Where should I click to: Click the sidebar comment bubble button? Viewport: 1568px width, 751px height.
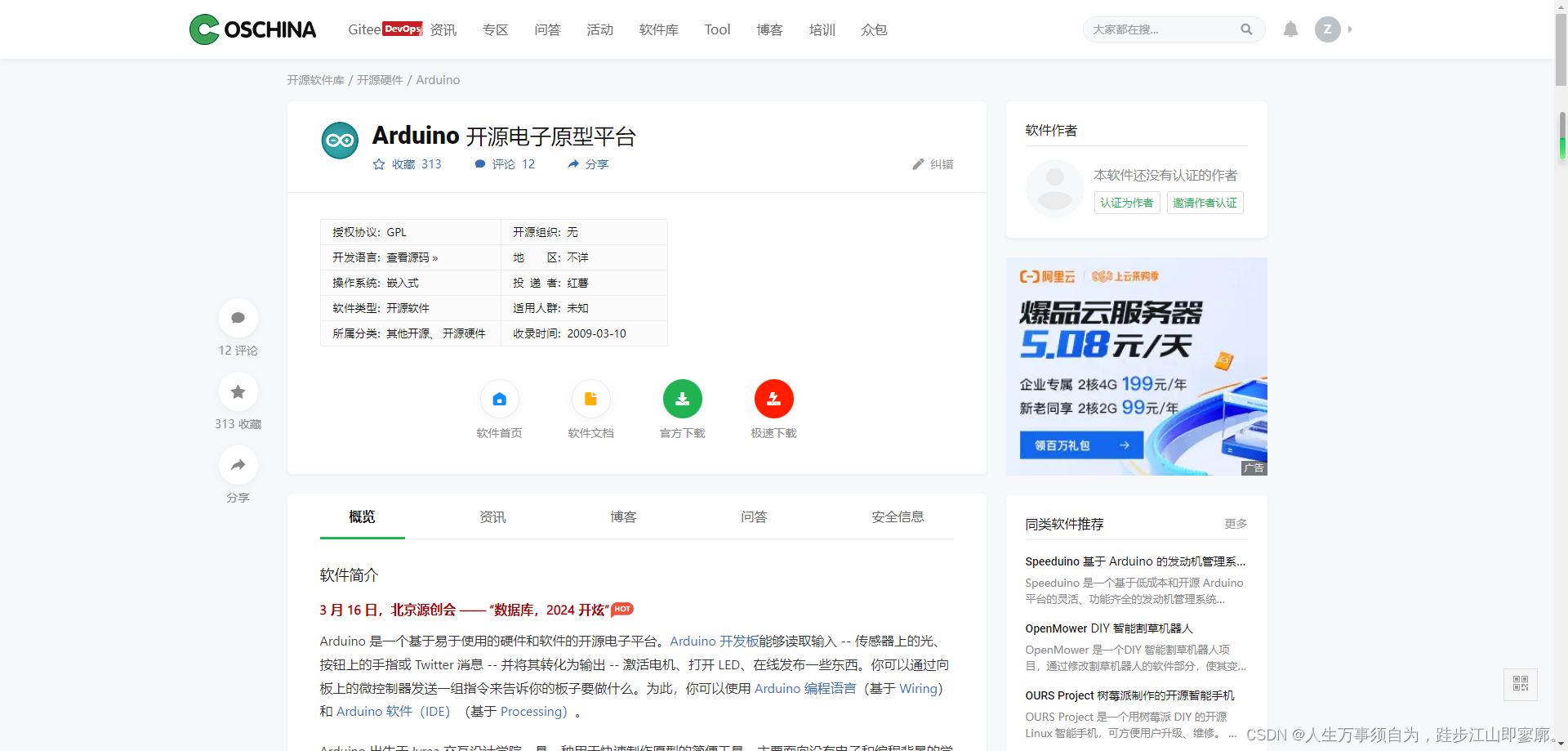(238, 318)
